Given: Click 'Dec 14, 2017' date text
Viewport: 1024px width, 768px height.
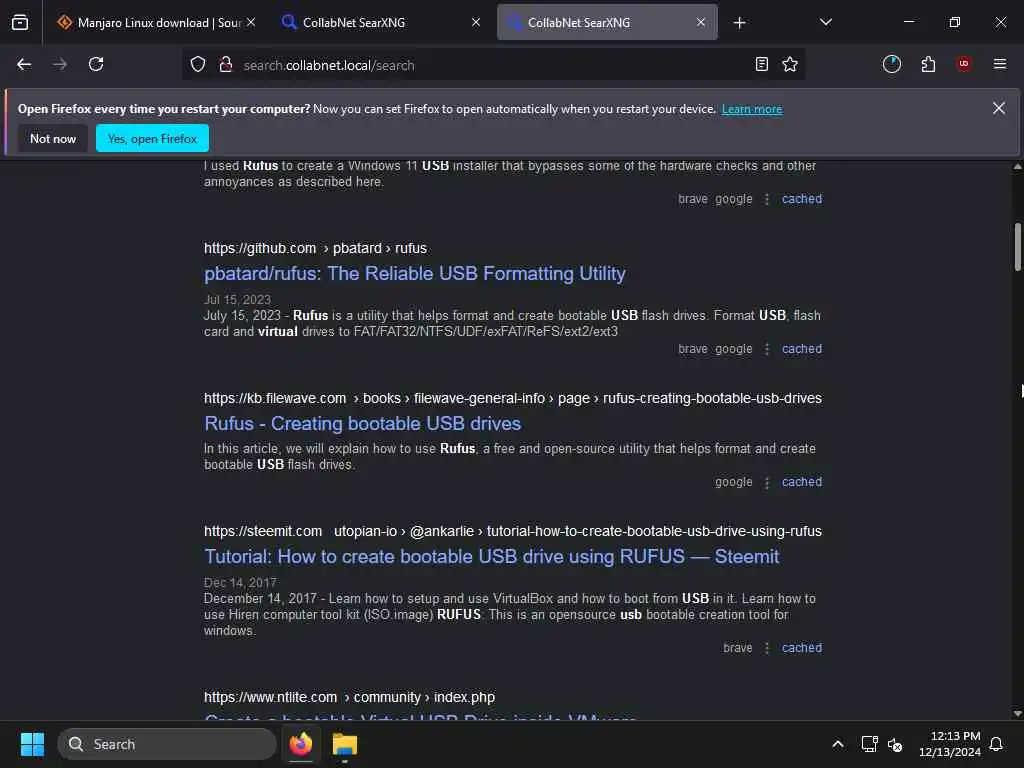Looking at the screenshot, I should tap(240, 583).
